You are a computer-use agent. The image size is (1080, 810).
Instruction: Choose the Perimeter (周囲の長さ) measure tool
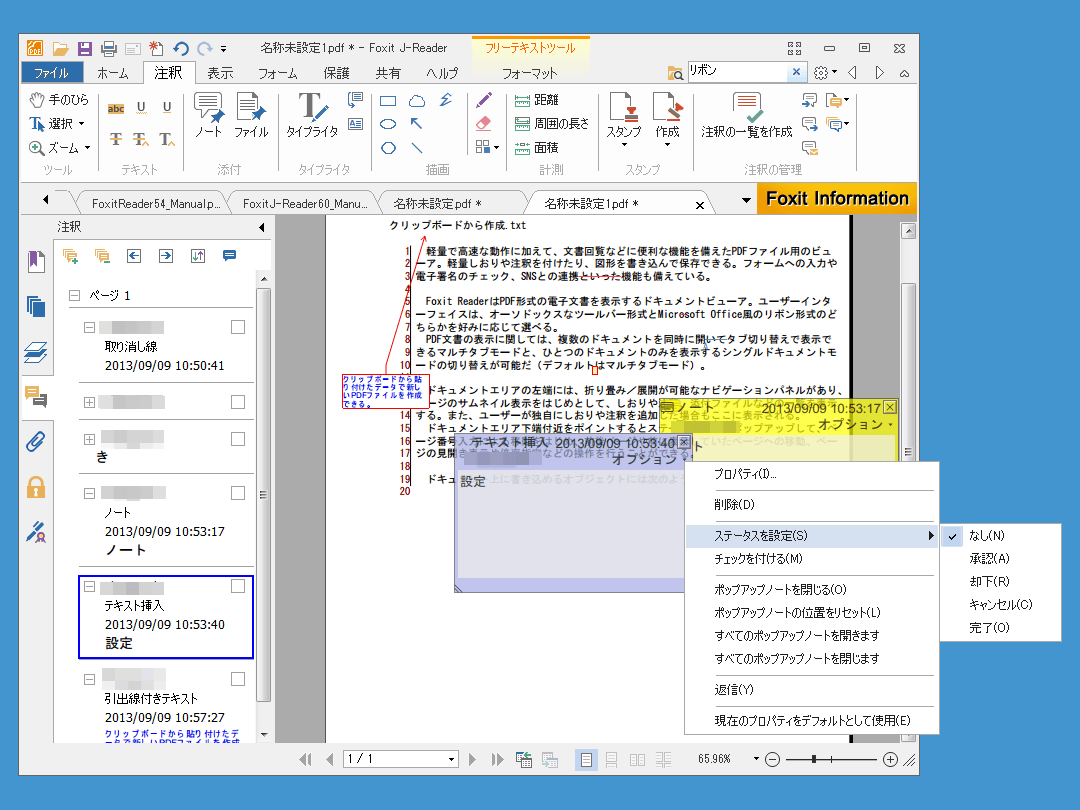pos(552,124)
